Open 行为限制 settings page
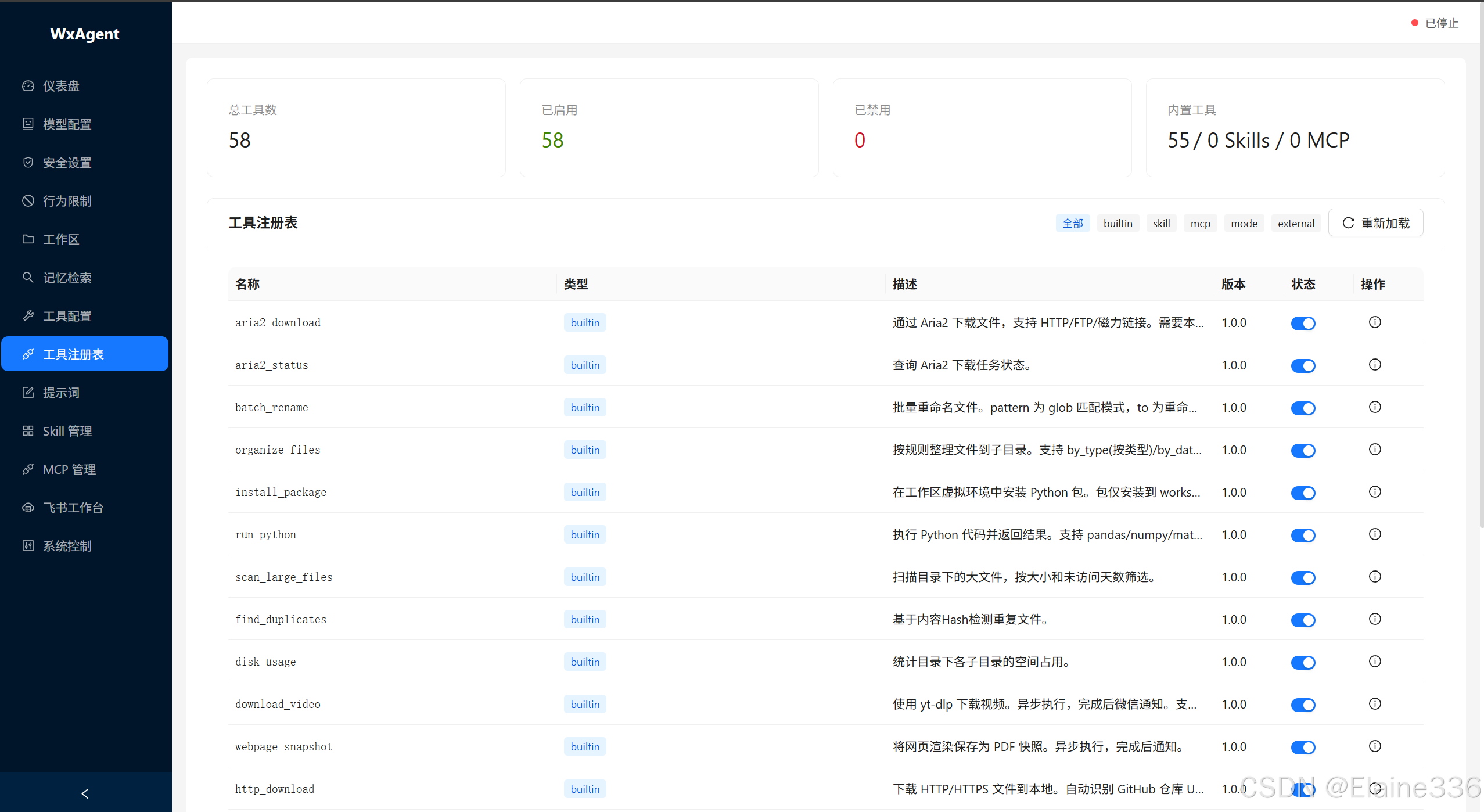 point(85,201)
